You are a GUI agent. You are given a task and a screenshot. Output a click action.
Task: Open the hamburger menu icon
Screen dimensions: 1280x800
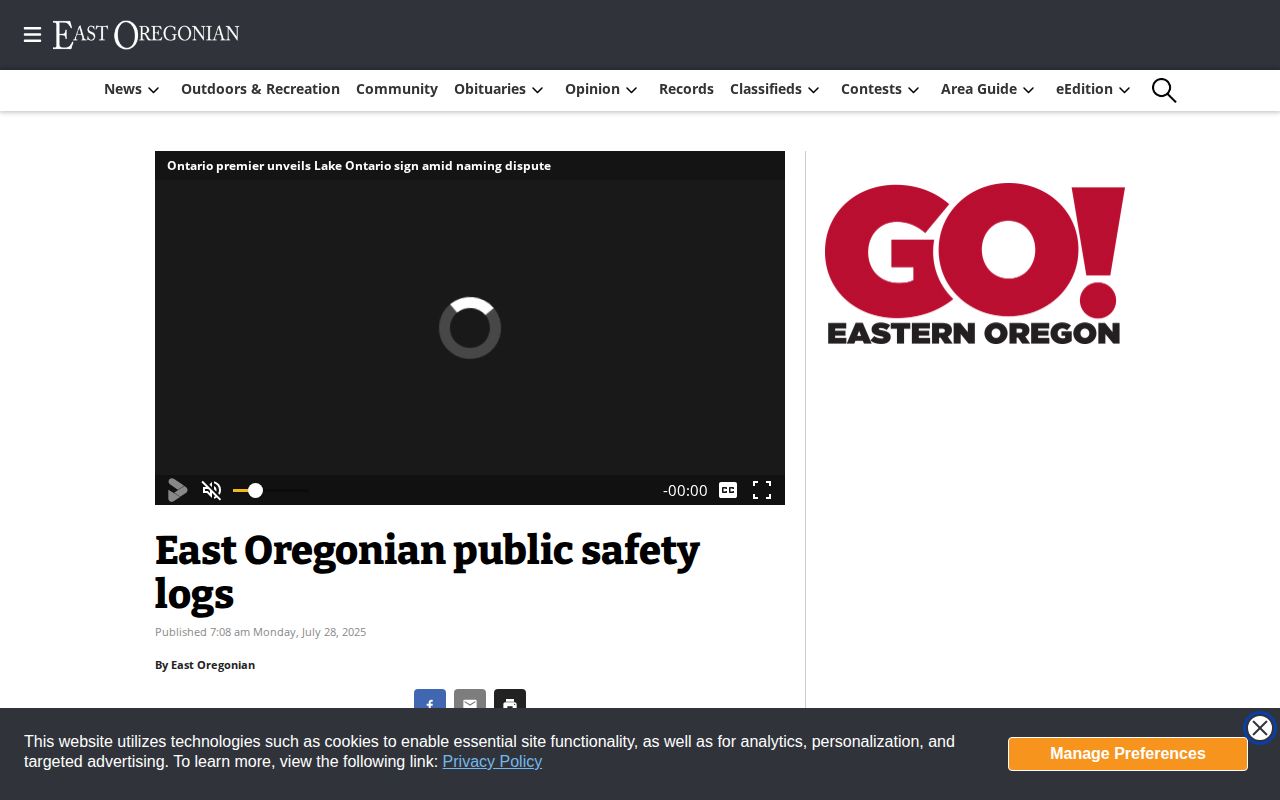pyautogui.click(x=32, y=35)
